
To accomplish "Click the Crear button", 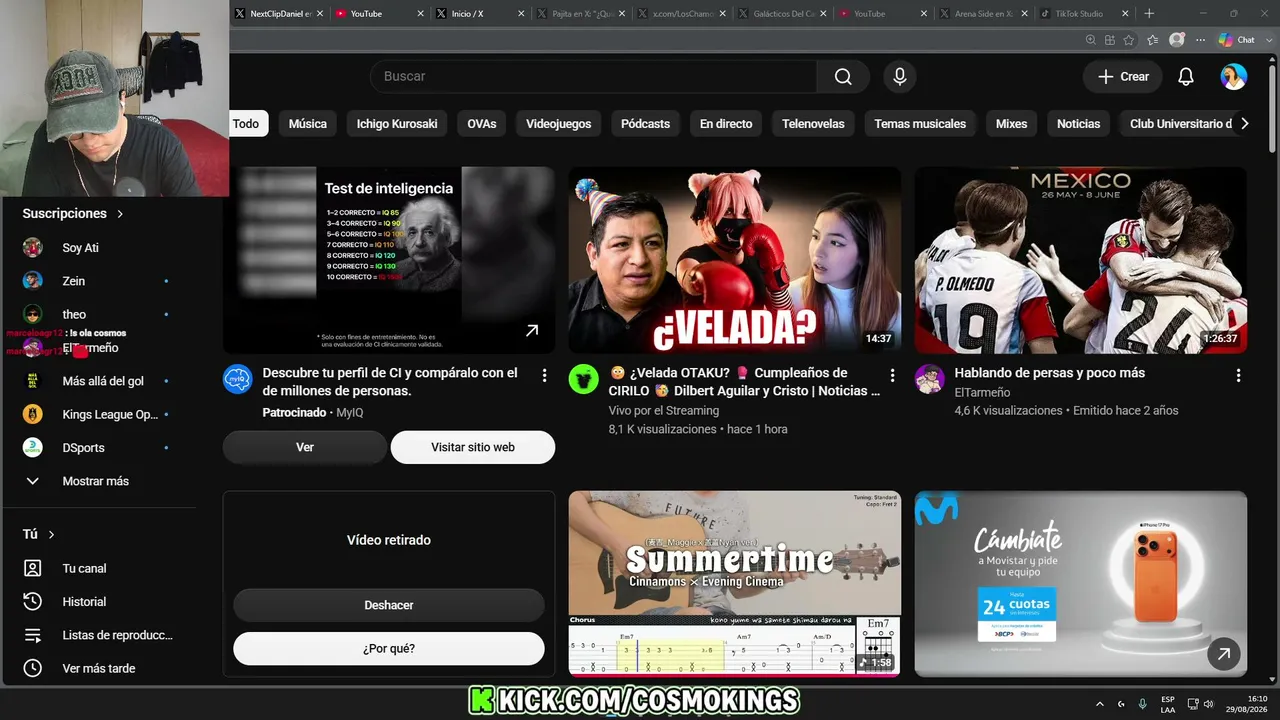I will point(1123,77).
